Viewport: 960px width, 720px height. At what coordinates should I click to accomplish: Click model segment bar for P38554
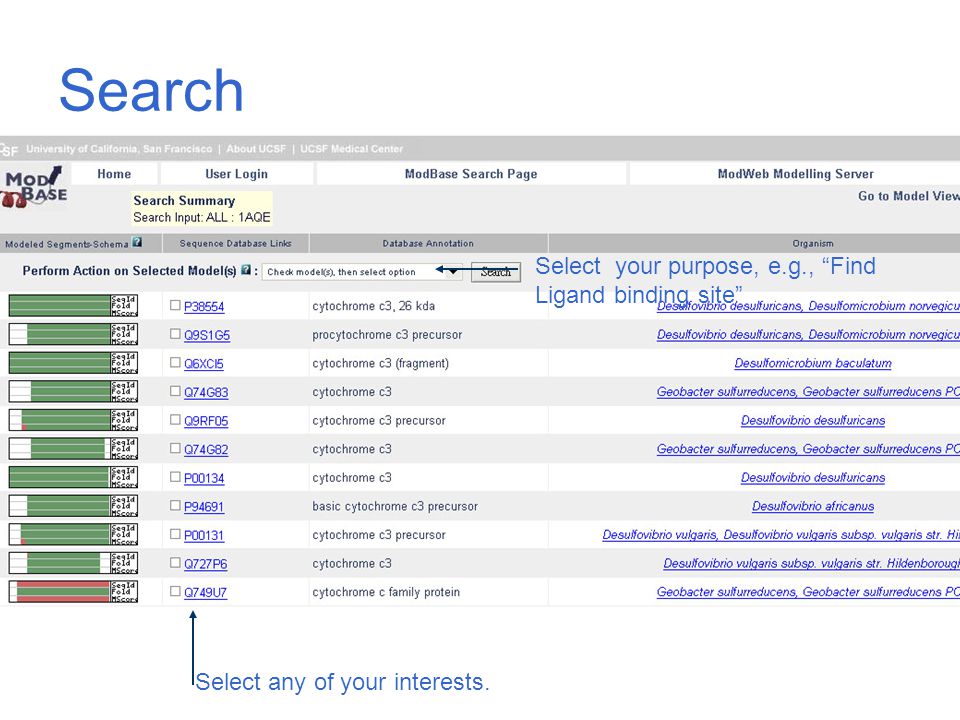[73, 306]
